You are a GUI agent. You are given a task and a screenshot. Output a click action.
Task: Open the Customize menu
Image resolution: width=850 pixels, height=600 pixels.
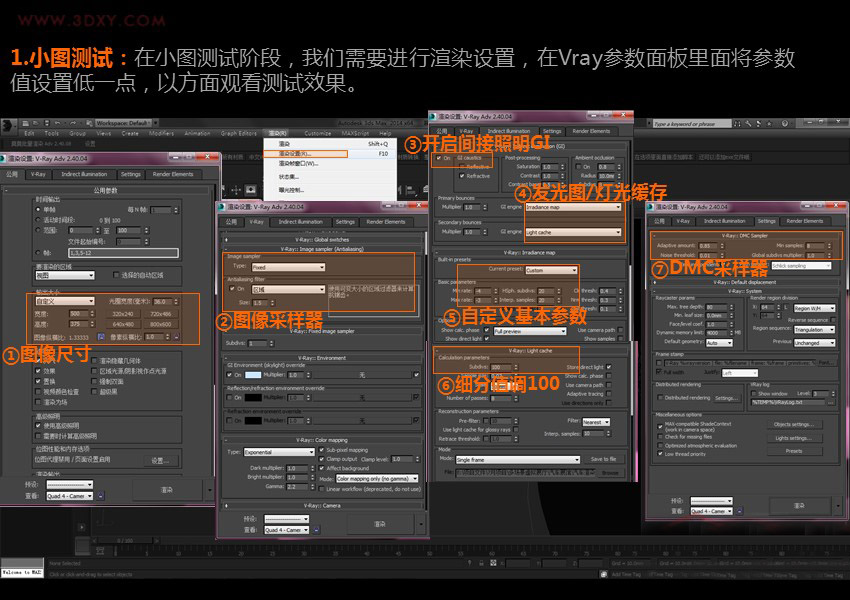(318, 133)
